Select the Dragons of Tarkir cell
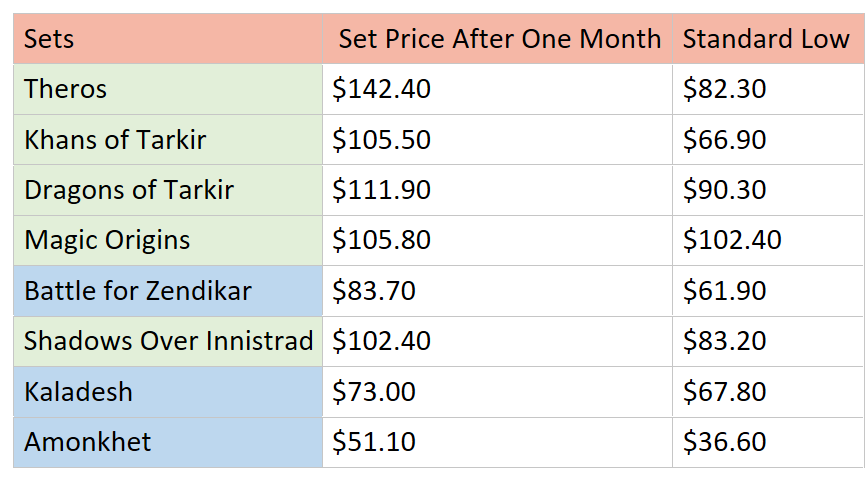This screenshot has width=867, height=479. 167,190
